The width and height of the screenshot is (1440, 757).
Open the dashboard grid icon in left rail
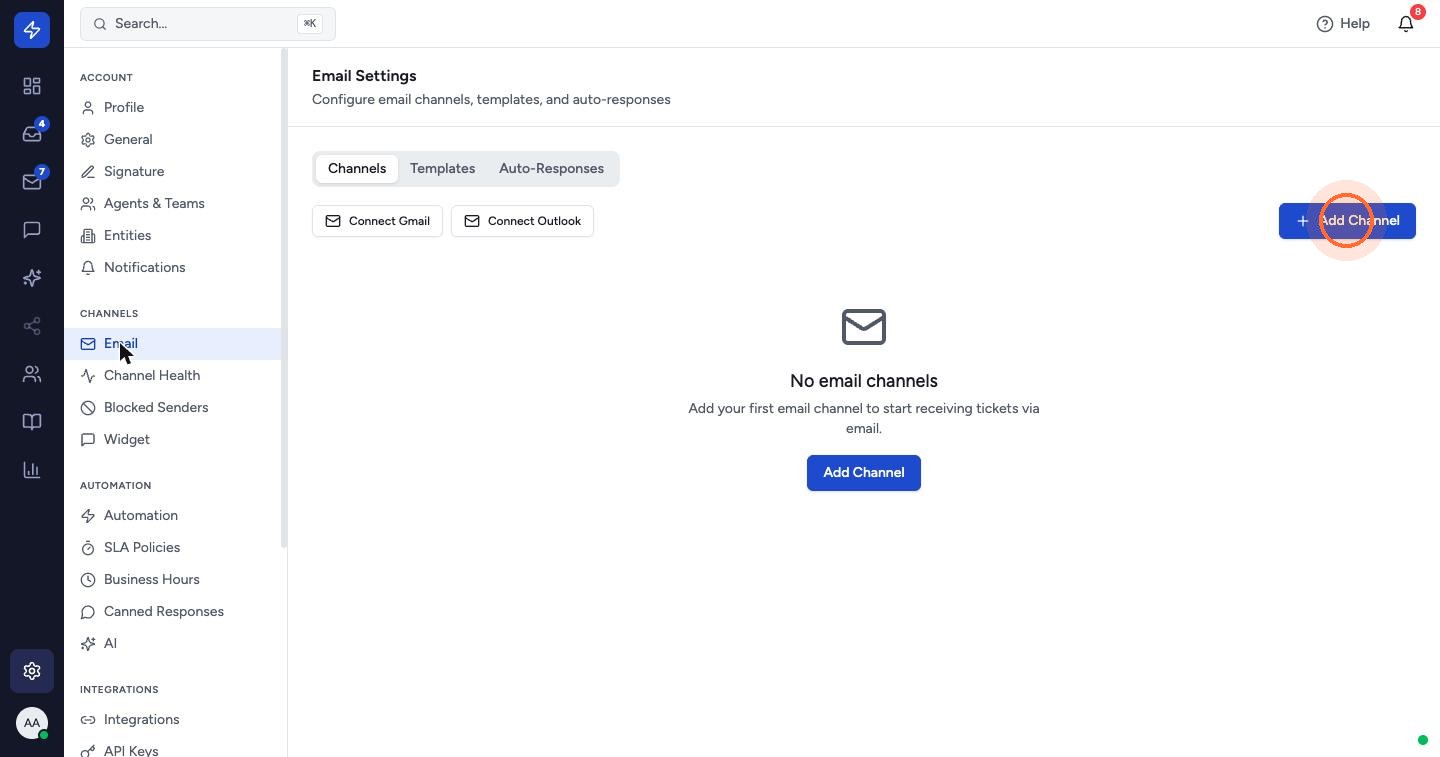click(x=32, y=86)
